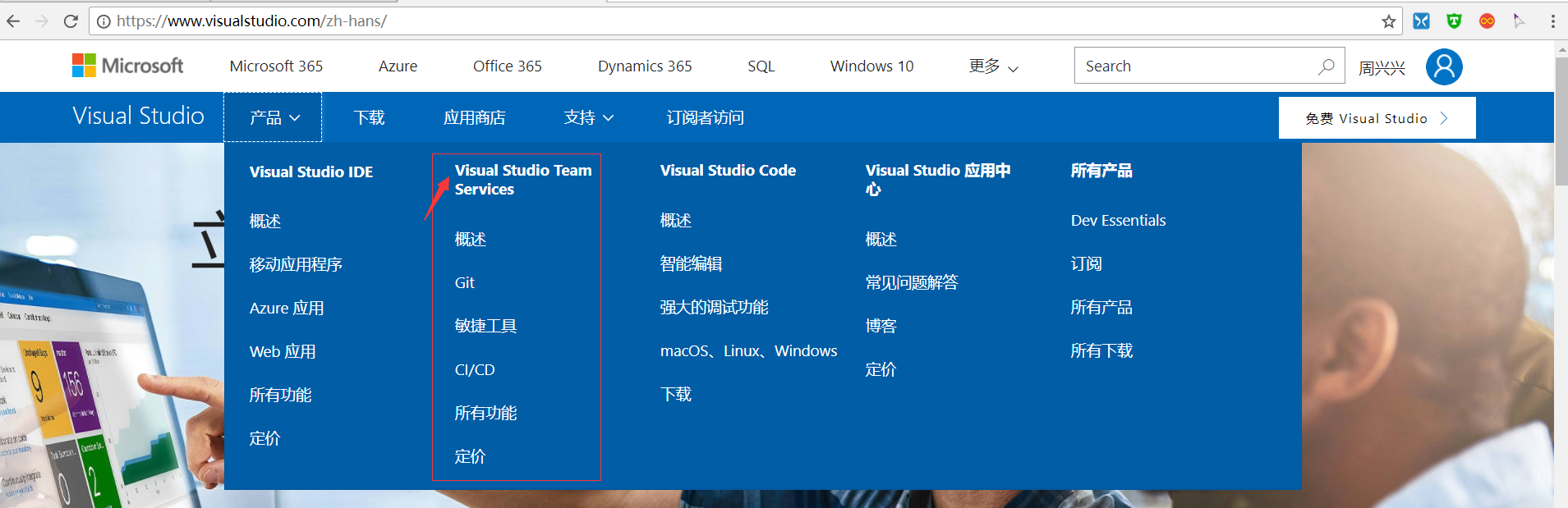The image size is (1568, 508).
Task: Reload the page with refresh icon
Action: click(71, 21)
